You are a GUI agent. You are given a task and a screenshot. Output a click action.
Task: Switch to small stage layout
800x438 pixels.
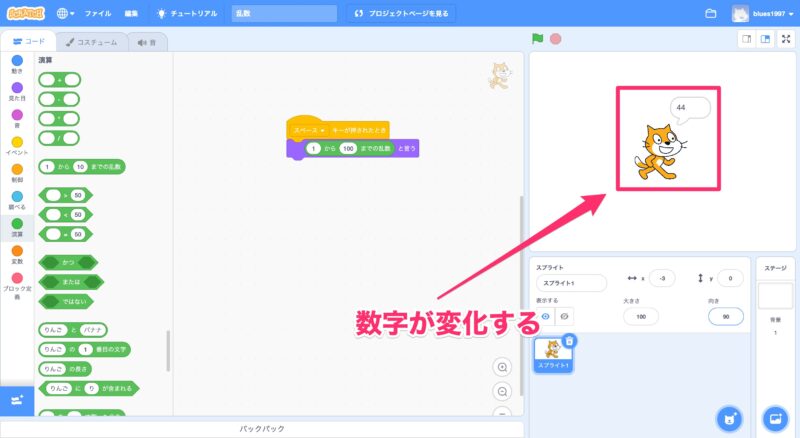click(x=745, y=39)
